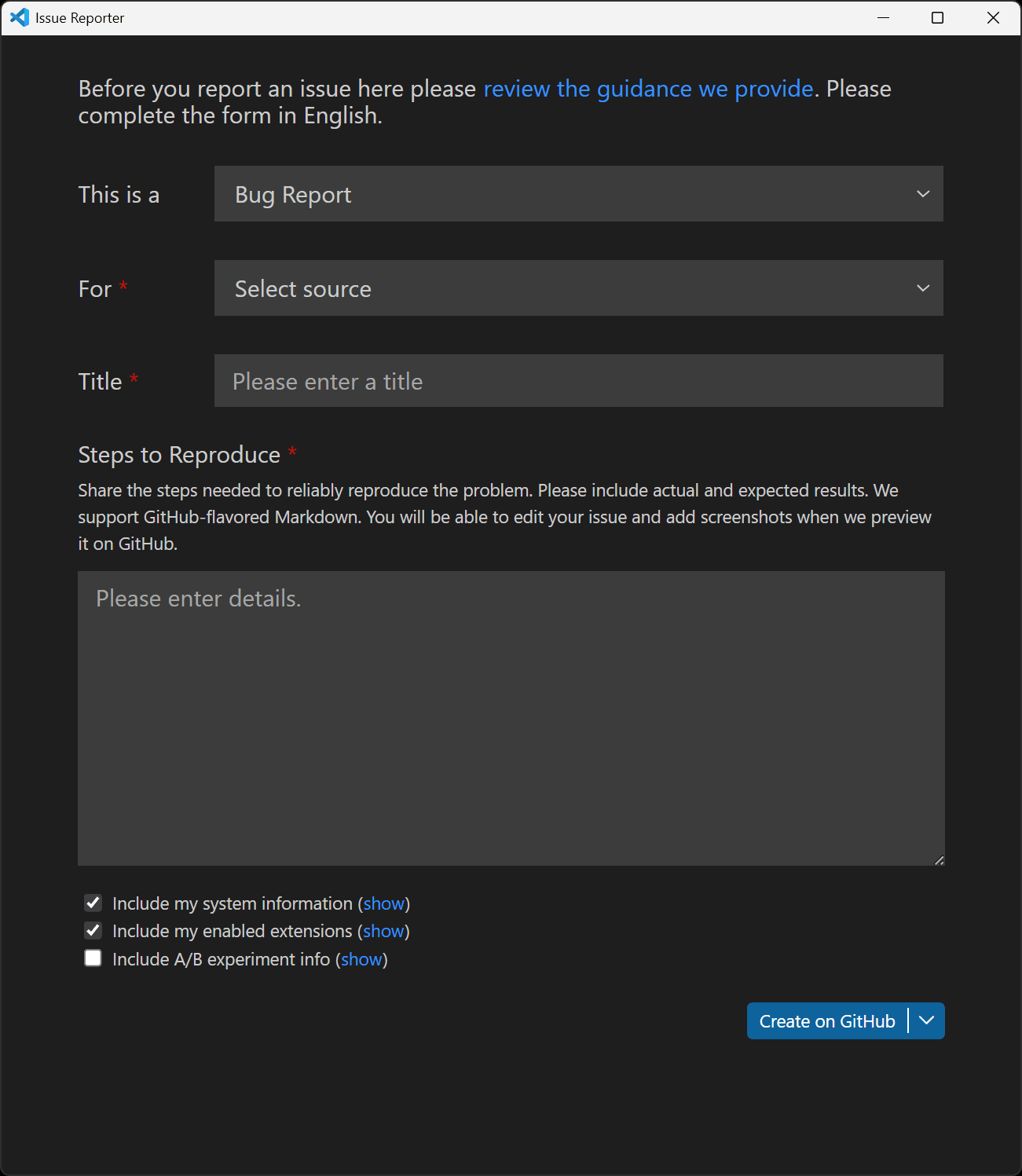Show the A/B experiment info

(361, 959)
